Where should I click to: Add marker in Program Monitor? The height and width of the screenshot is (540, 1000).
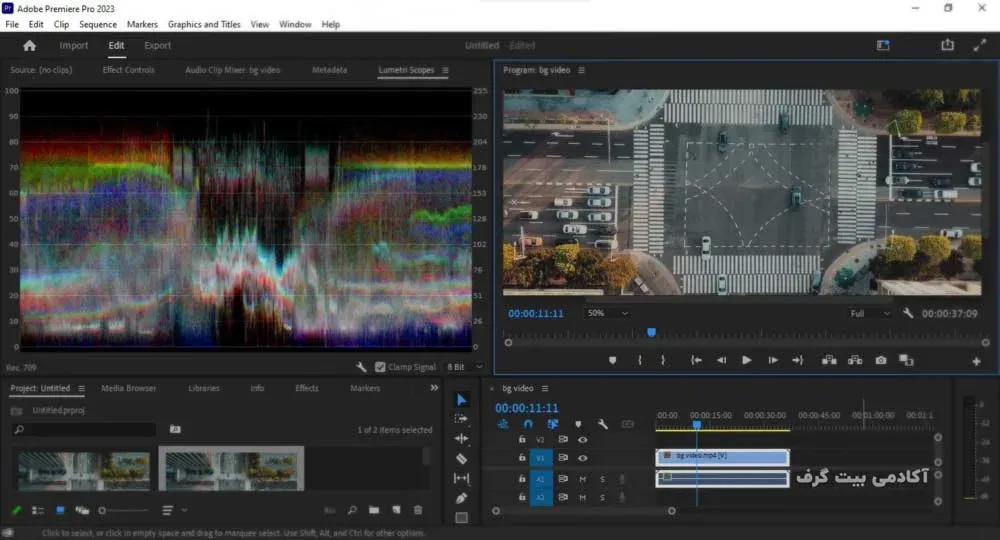612,360
